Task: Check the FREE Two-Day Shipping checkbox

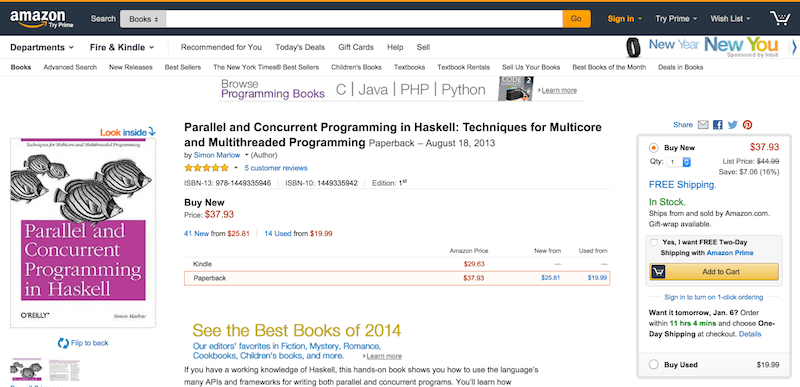Action: [654, 243]
